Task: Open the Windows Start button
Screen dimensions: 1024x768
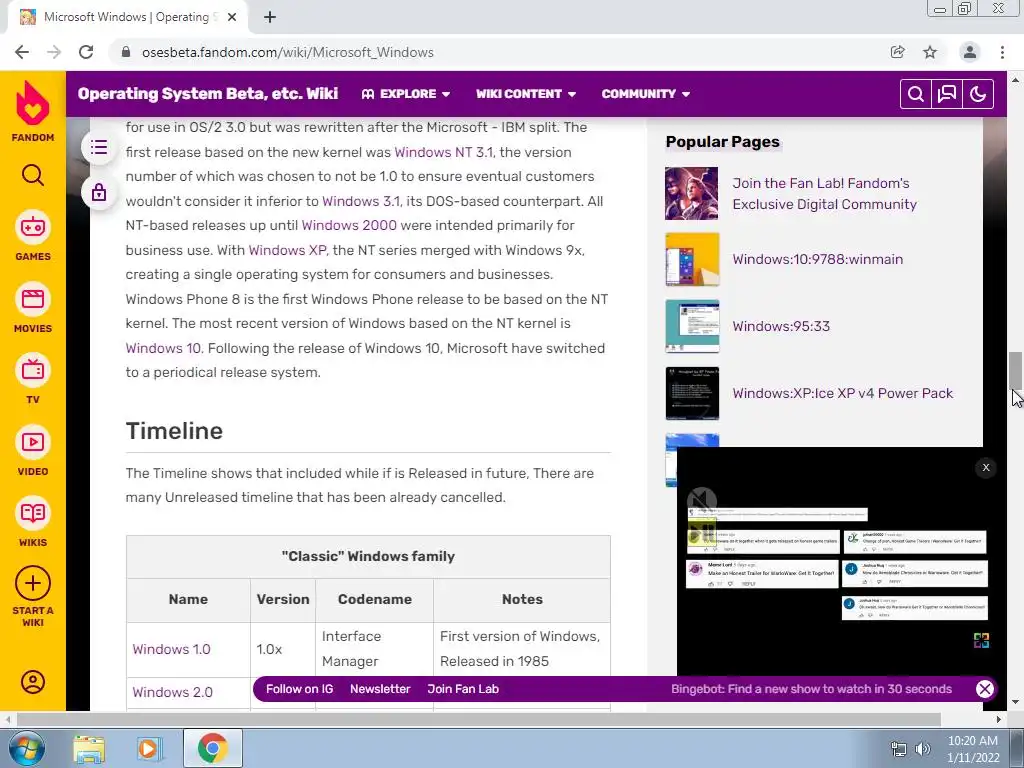Action: point(25,748)
